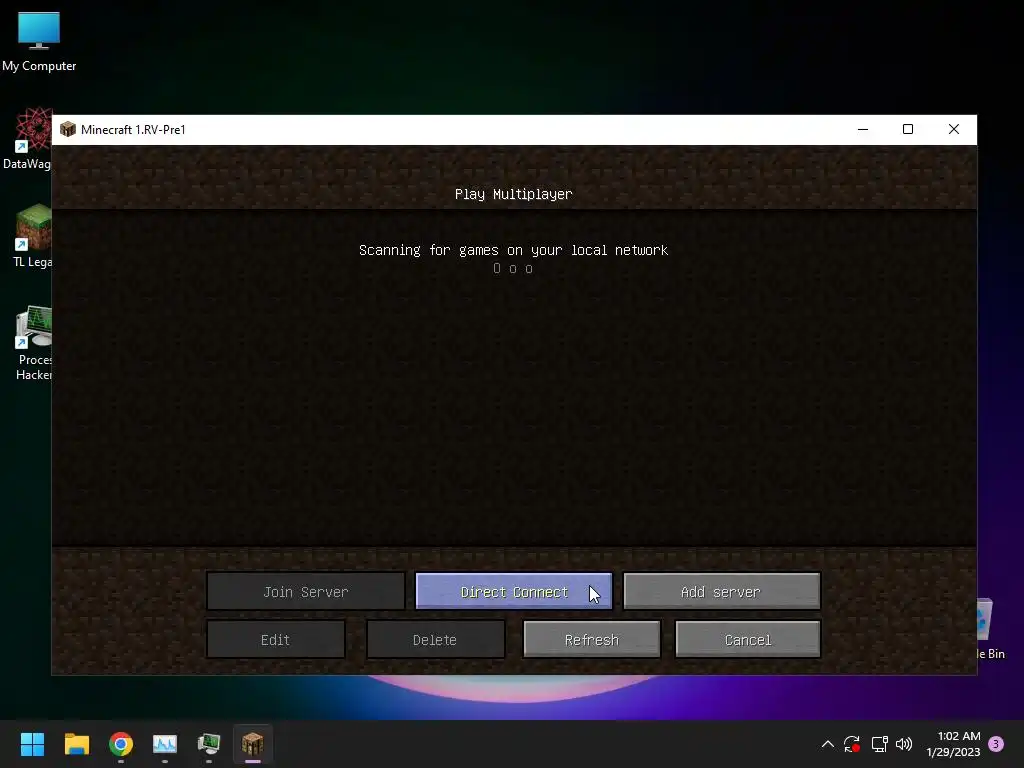
Task: Open the performance graph taskbar app
Action: click(x=165, y=744)
